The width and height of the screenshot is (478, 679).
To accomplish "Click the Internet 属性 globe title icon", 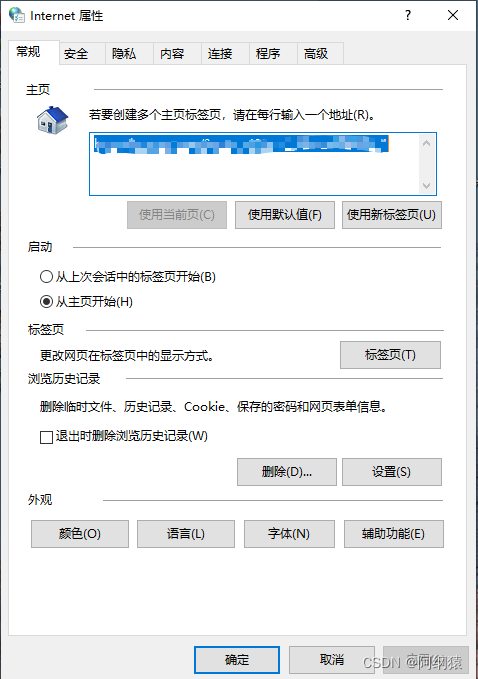I will [x=16, y=15].
